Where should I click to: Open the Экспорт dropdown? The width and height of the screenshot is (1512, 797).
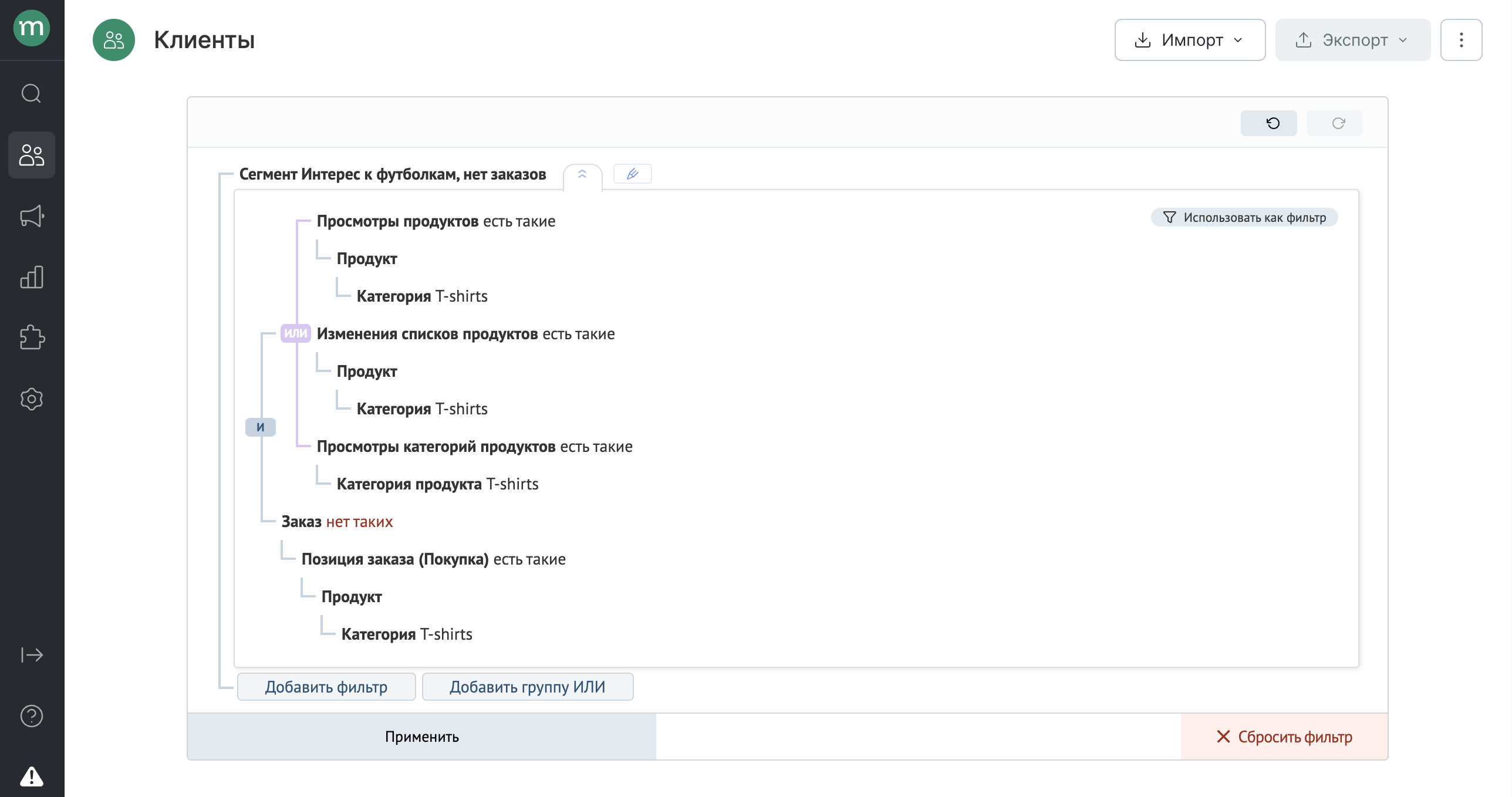[1352, 40]
